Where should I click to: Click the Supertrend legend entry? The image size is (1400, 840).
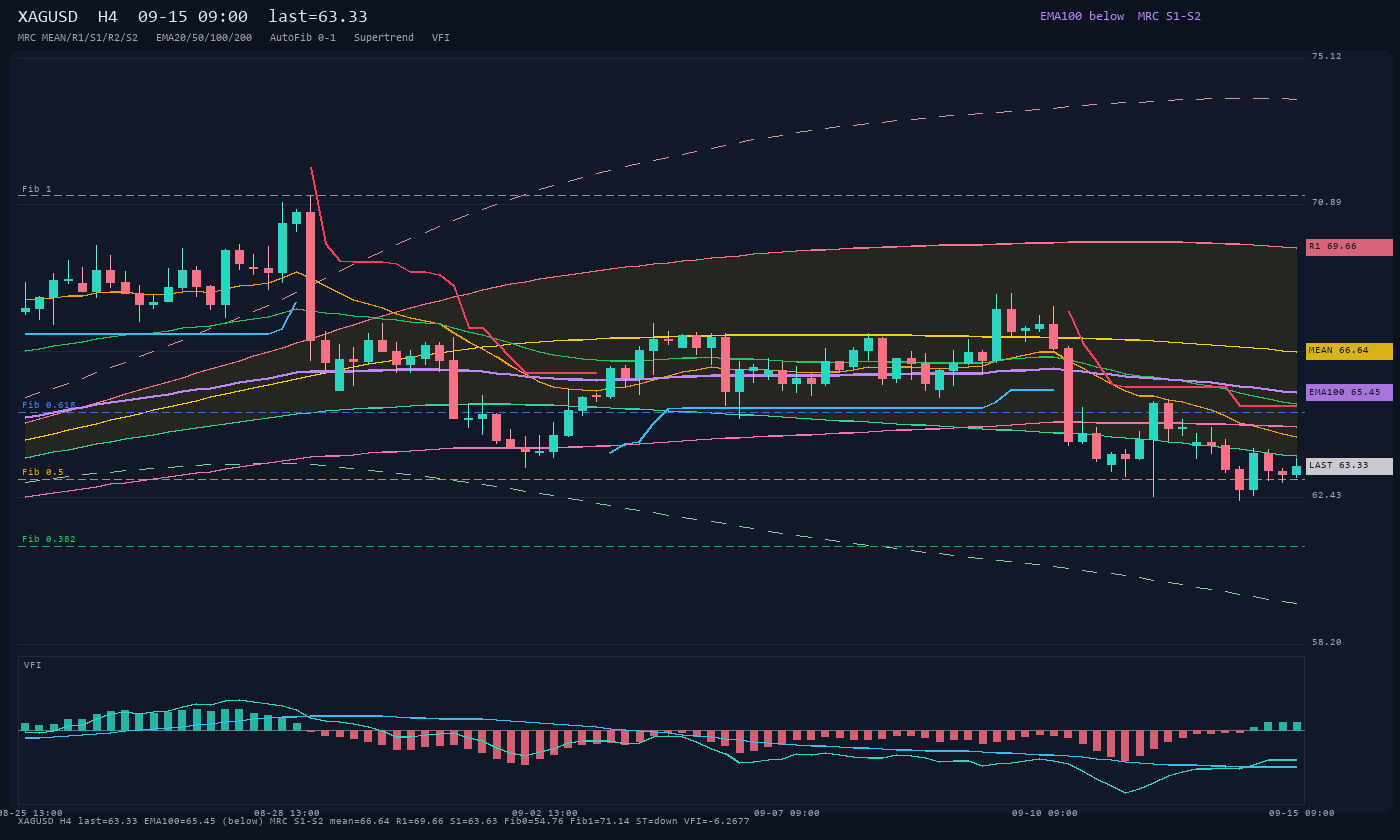point(384,38)
